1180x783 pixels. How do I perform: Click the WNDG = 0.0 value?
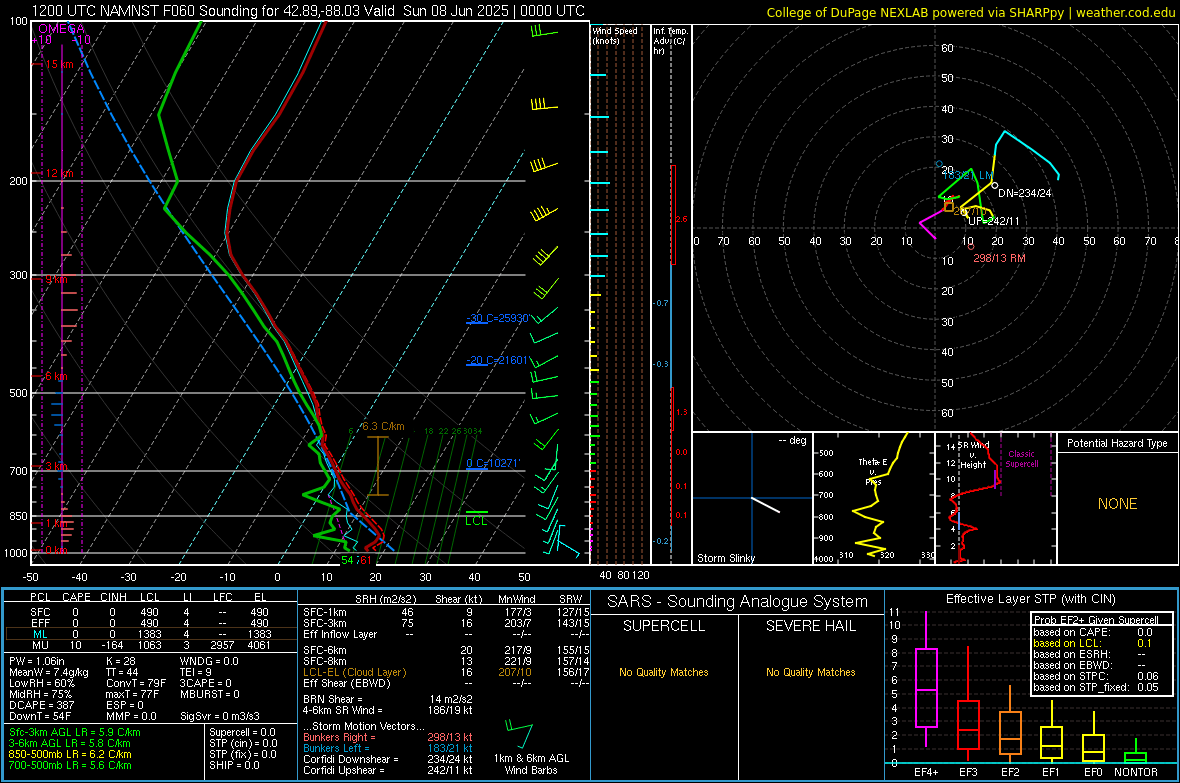click(x=208, y=661)
